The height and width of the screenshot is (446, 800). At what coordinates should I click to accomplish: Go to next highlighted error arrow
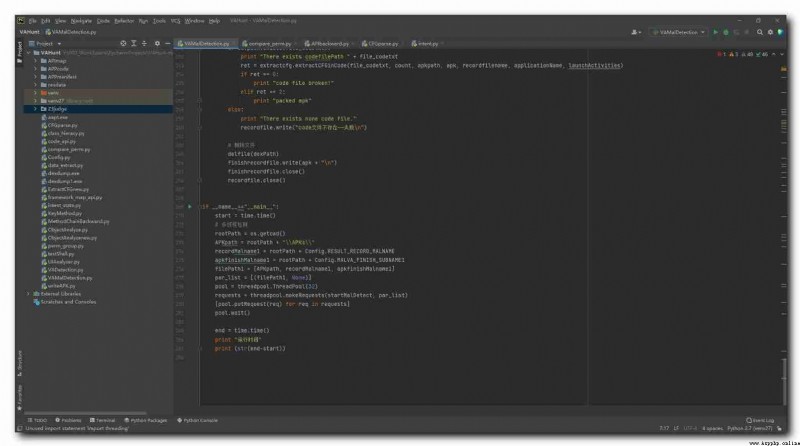[x=782, y=54]
